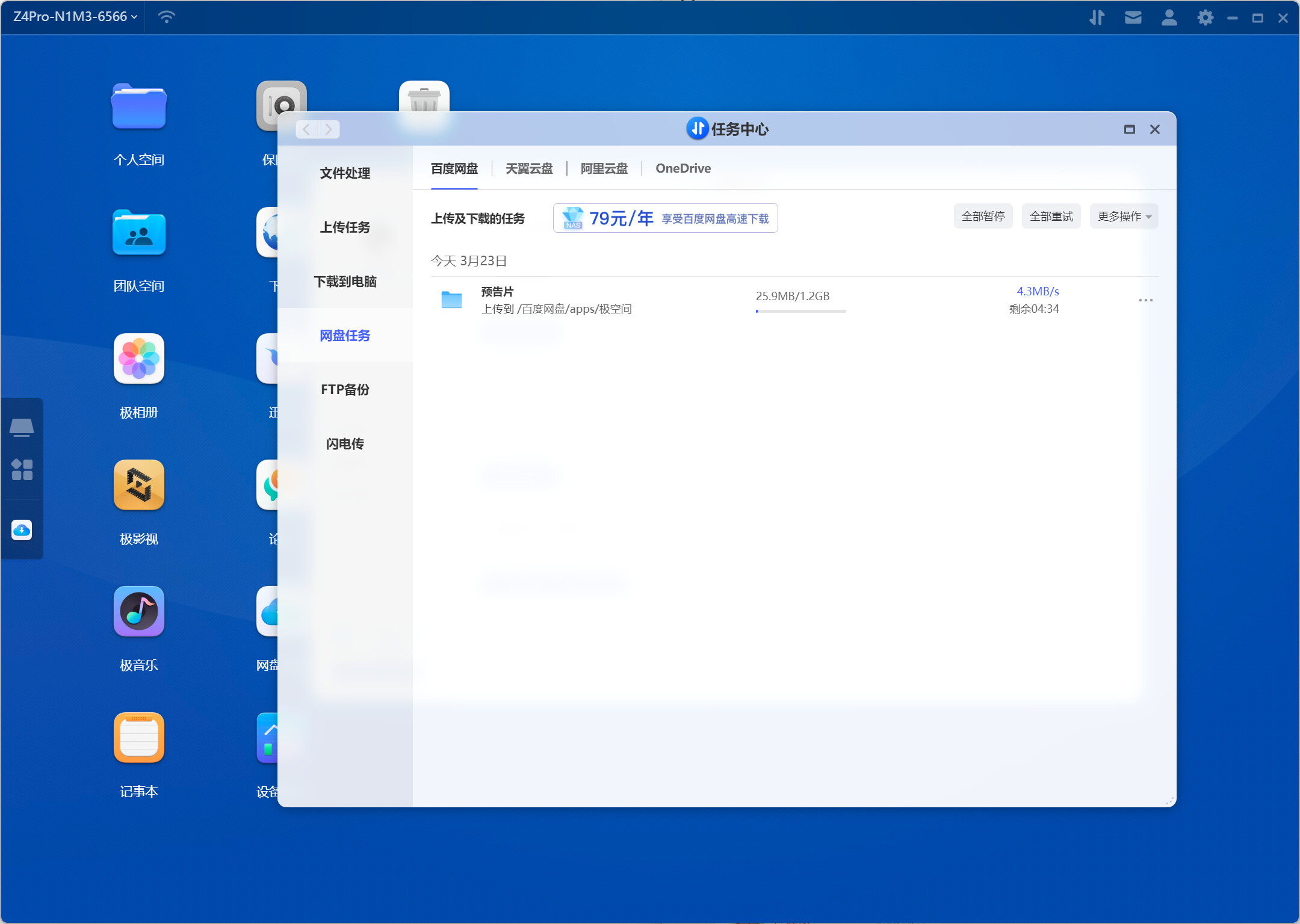Open the user account icon in top bar
1300x924 pixels.
[x=1169, y=17]
